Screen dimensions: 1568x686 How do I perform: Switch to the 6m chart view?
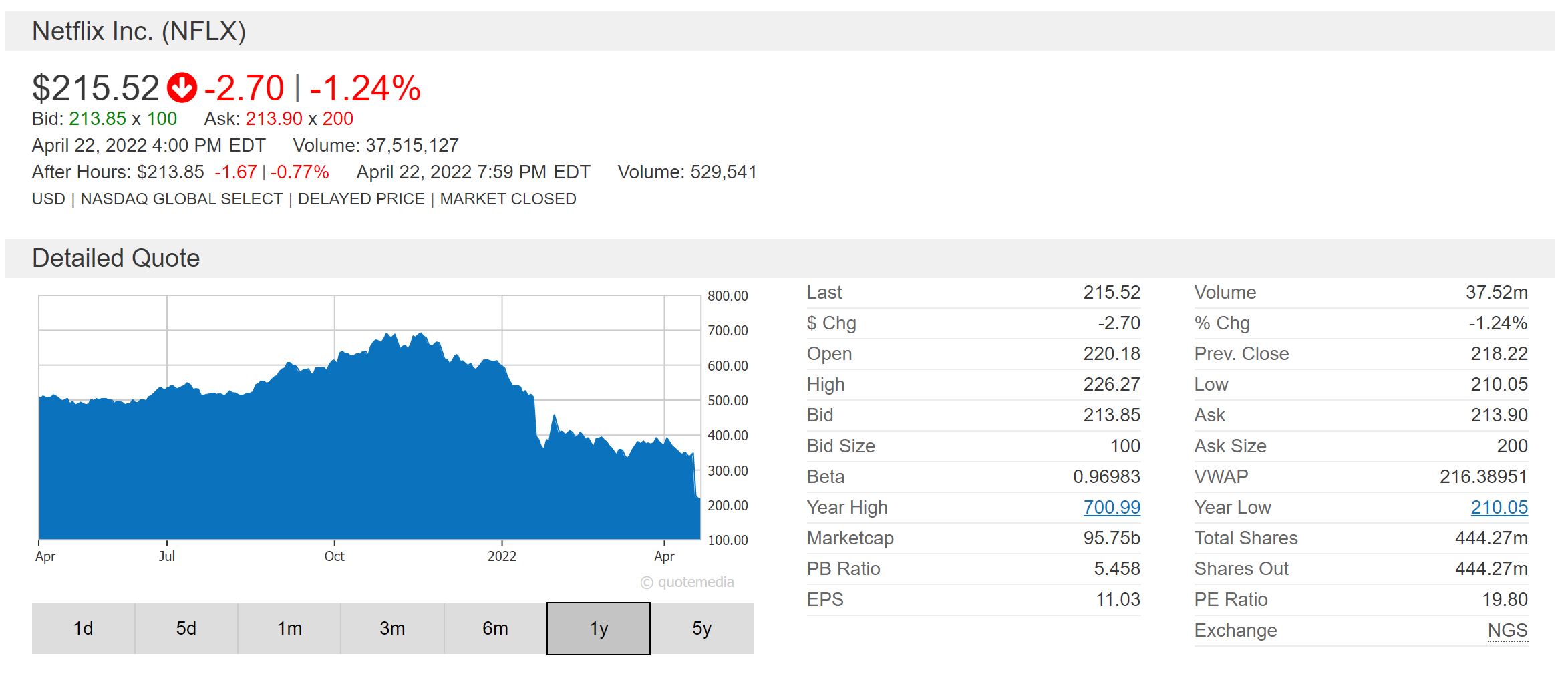(x=495, y=629)
